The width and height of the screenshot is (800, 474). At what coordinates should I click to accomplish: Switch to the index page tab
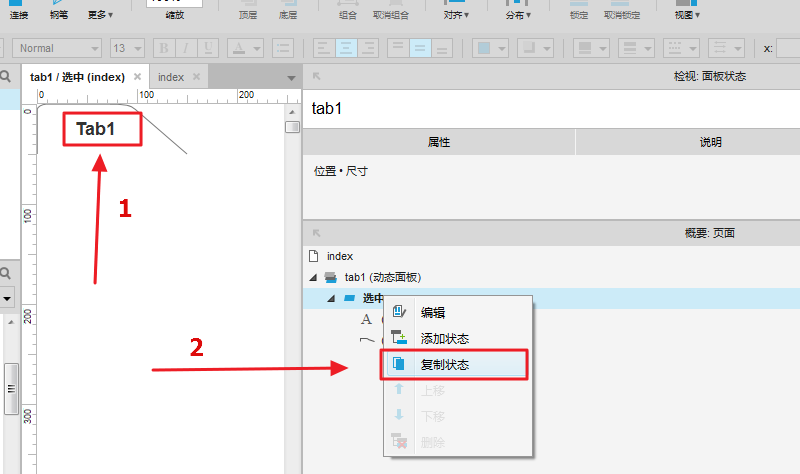171,77
